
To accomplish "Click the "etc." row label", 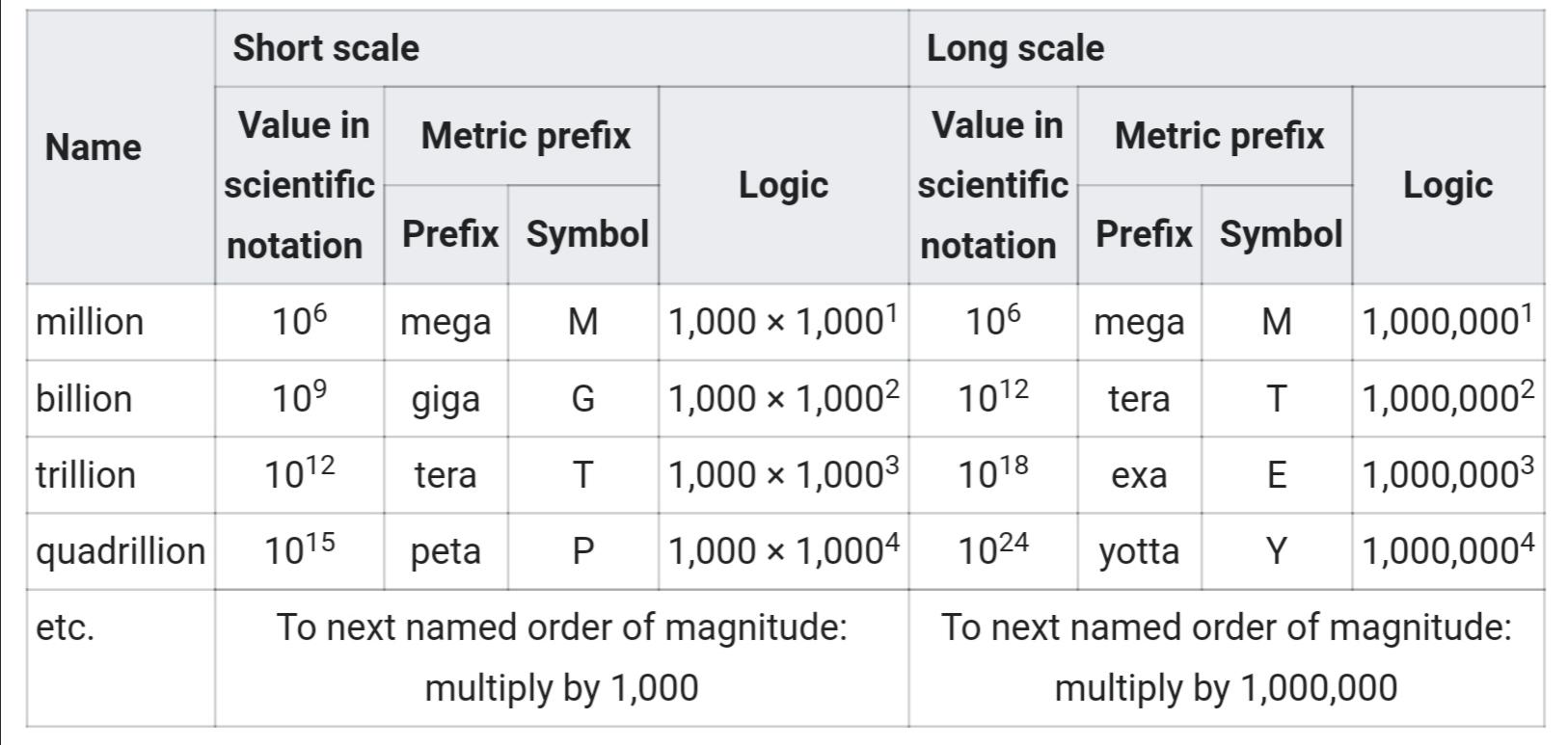I will click(66, 628).
